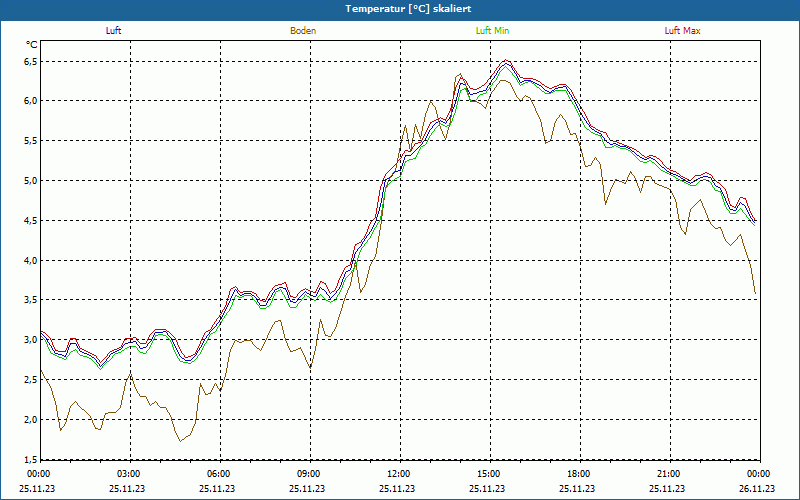This screenshot has width=800, height=500.
Task: Click the °C unit label on y-axis
Action: click(x=31, y=45)
